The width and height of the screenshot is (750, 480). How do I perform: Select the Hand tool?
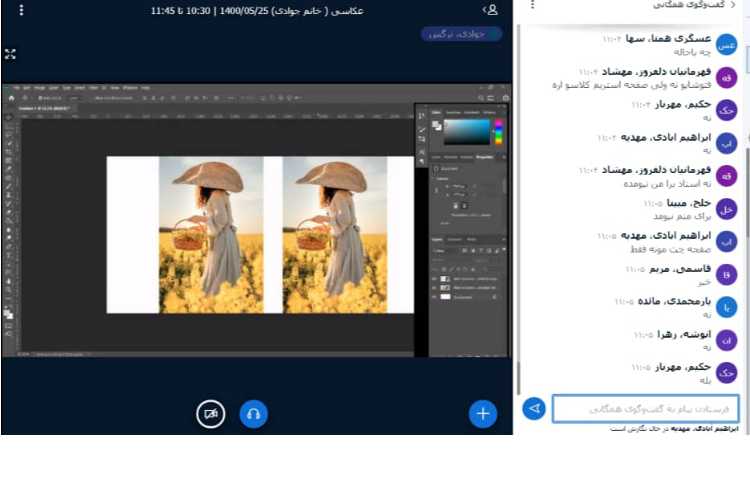pos(9,281)
